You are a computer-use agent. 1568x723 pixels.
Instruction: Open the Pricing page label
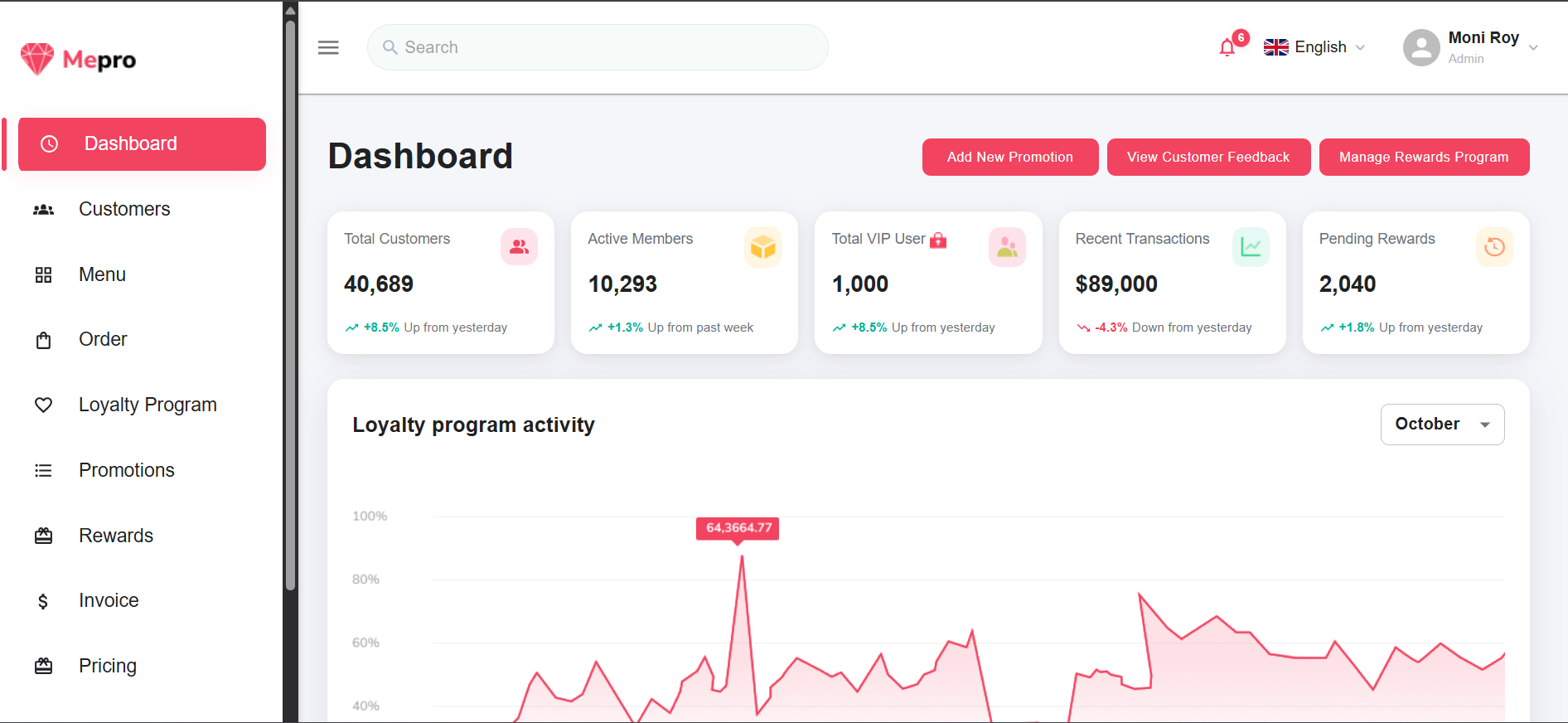[108, 666]
